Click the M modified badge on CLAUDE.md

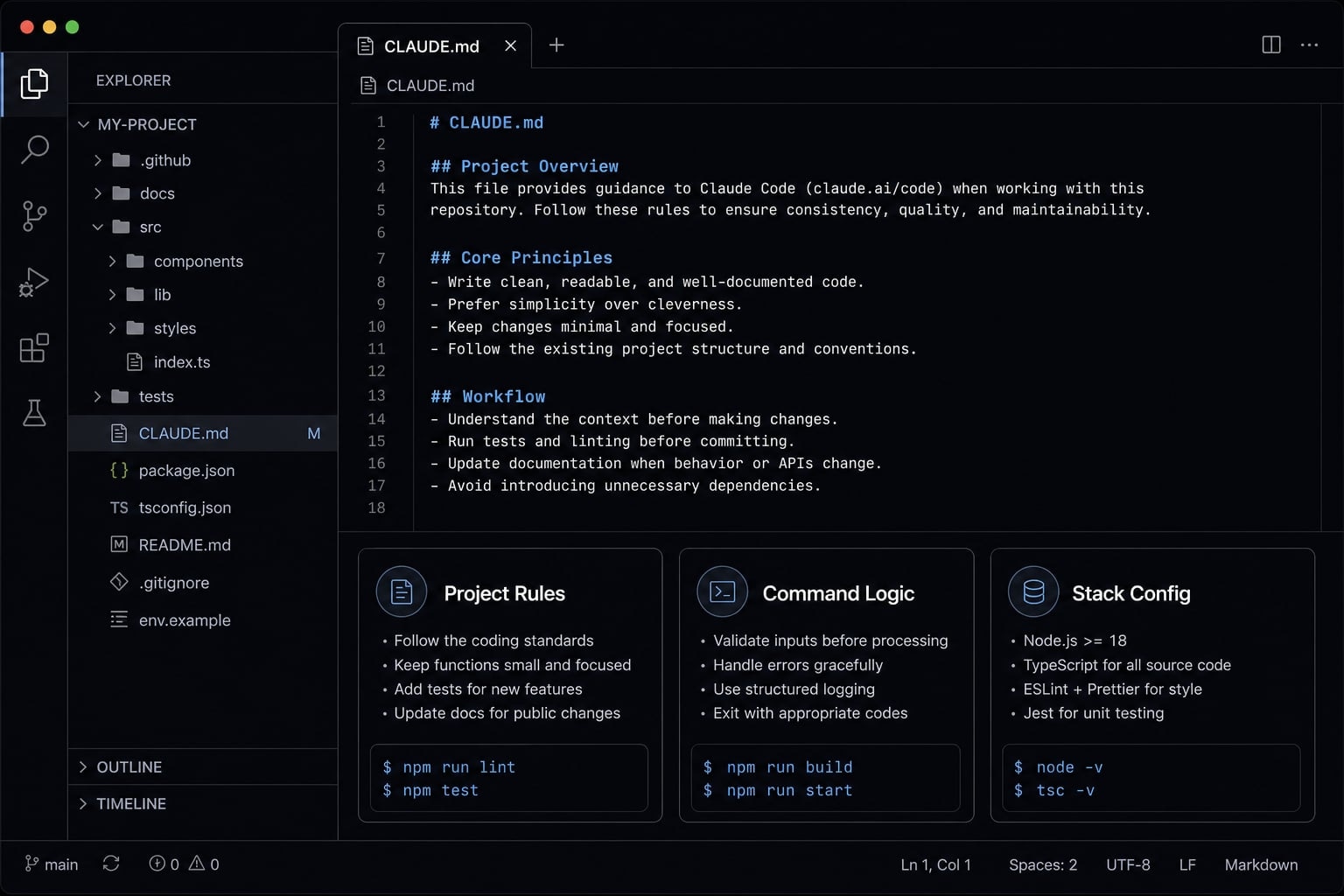point(314,433)
